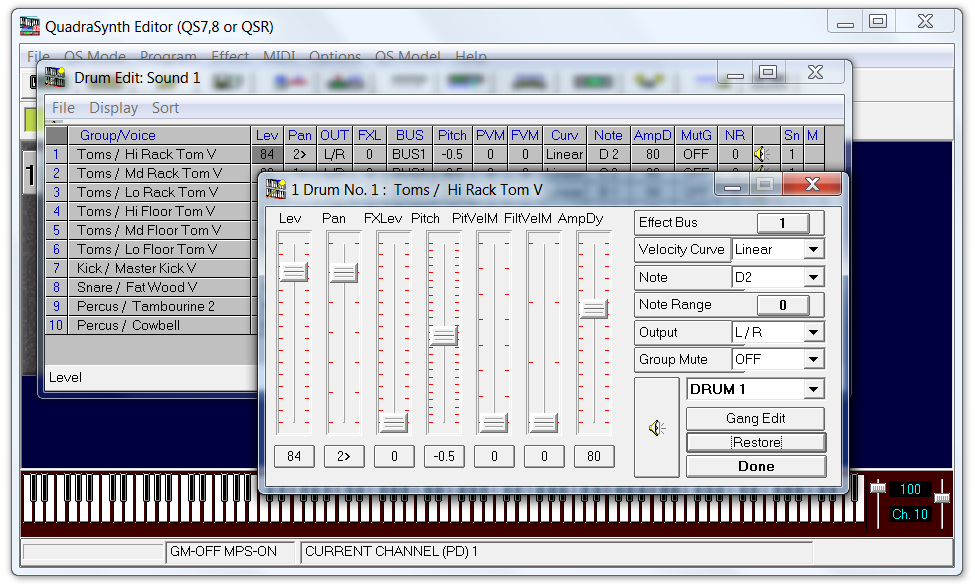Click the Restore button
The width and height of the screenshot is (975, 586).
(x=756, y=442)
